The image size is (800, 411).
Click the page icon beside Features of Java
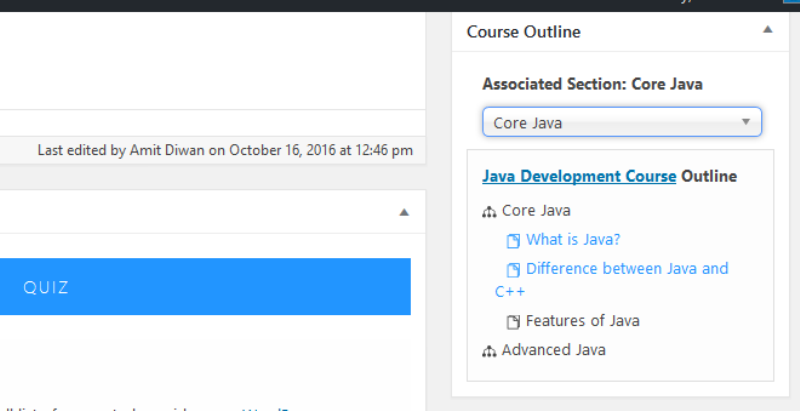tap(513, 322)
